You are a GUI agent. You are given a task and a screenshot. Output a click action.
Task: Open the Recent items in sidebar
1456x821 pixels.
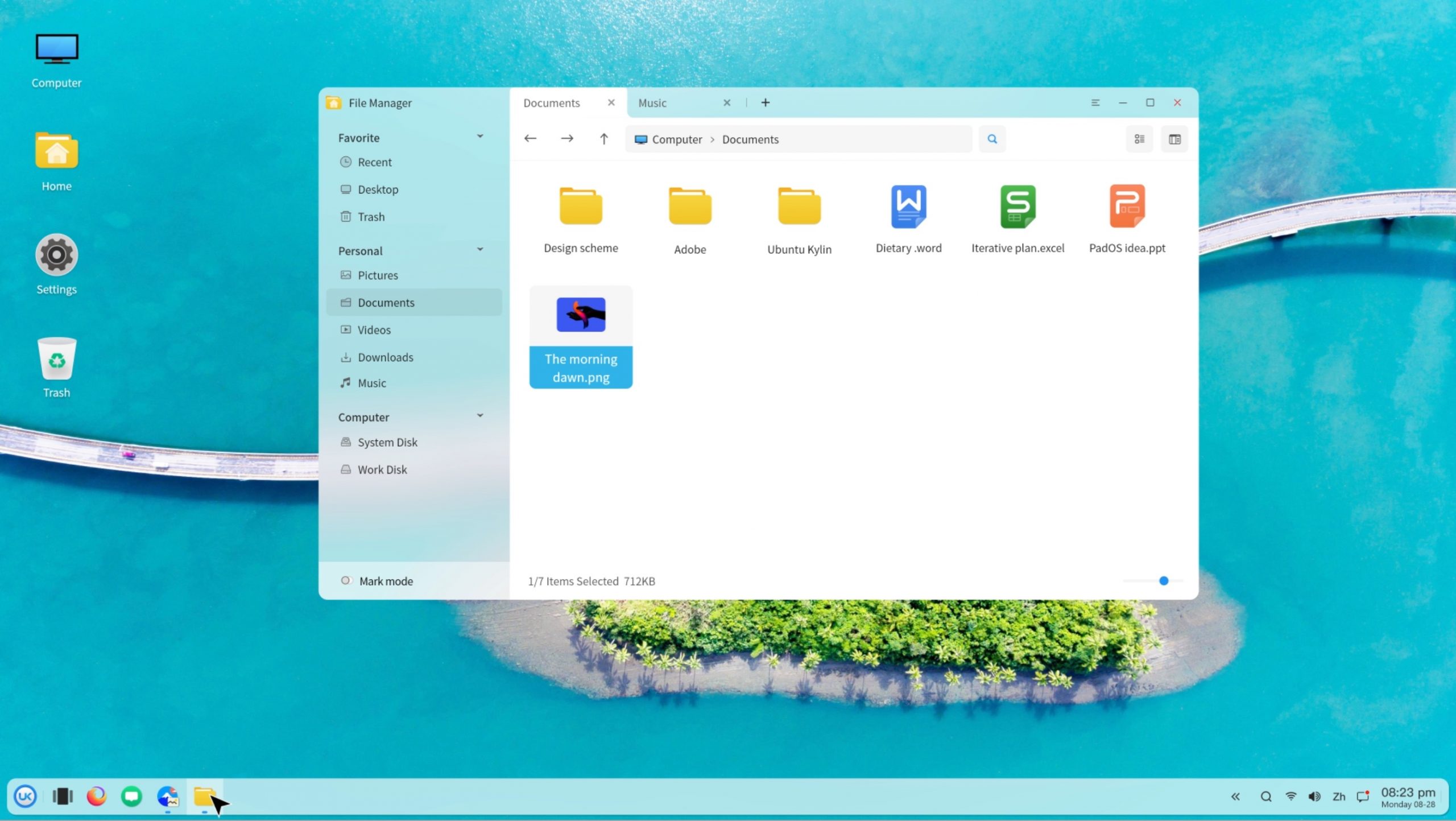pos(375,162)
